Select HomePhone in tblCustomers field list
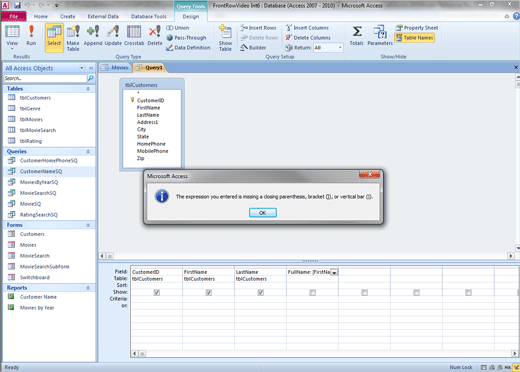 (x=151, y=144)
